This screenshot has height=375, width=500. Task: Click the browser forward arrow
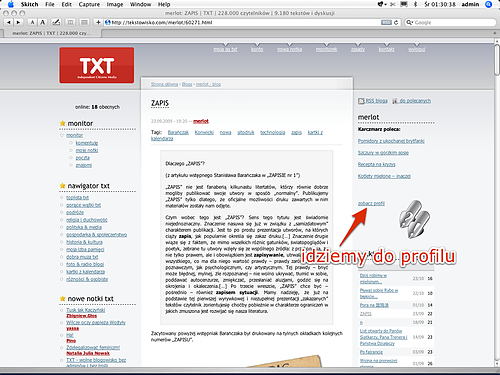18,22
